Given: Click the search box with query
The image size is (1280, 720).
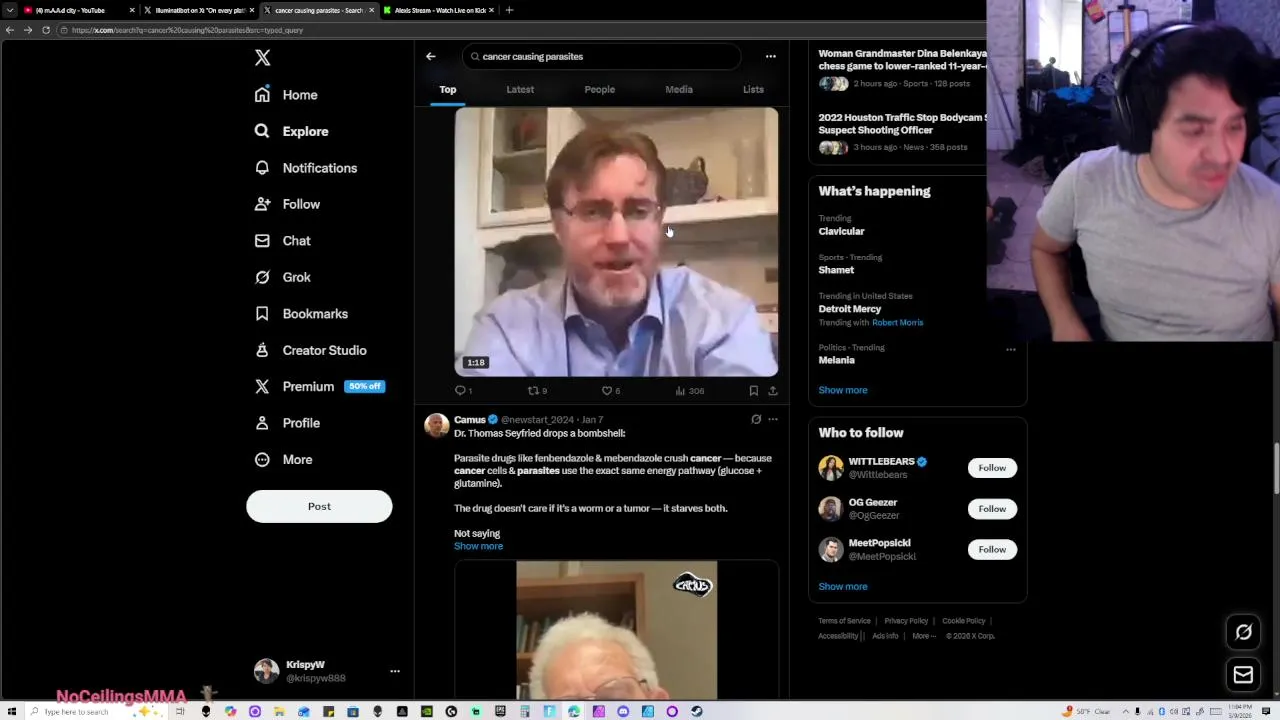Looking at the screenshot, I should 601,56.
